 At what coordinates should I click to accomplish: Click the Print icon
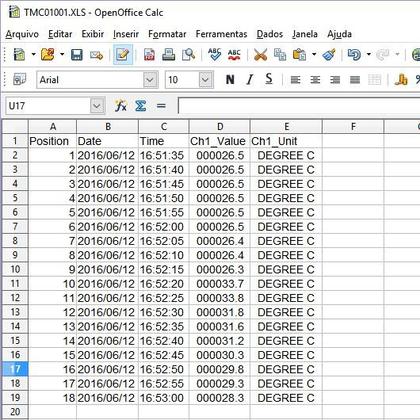point(168,55)
